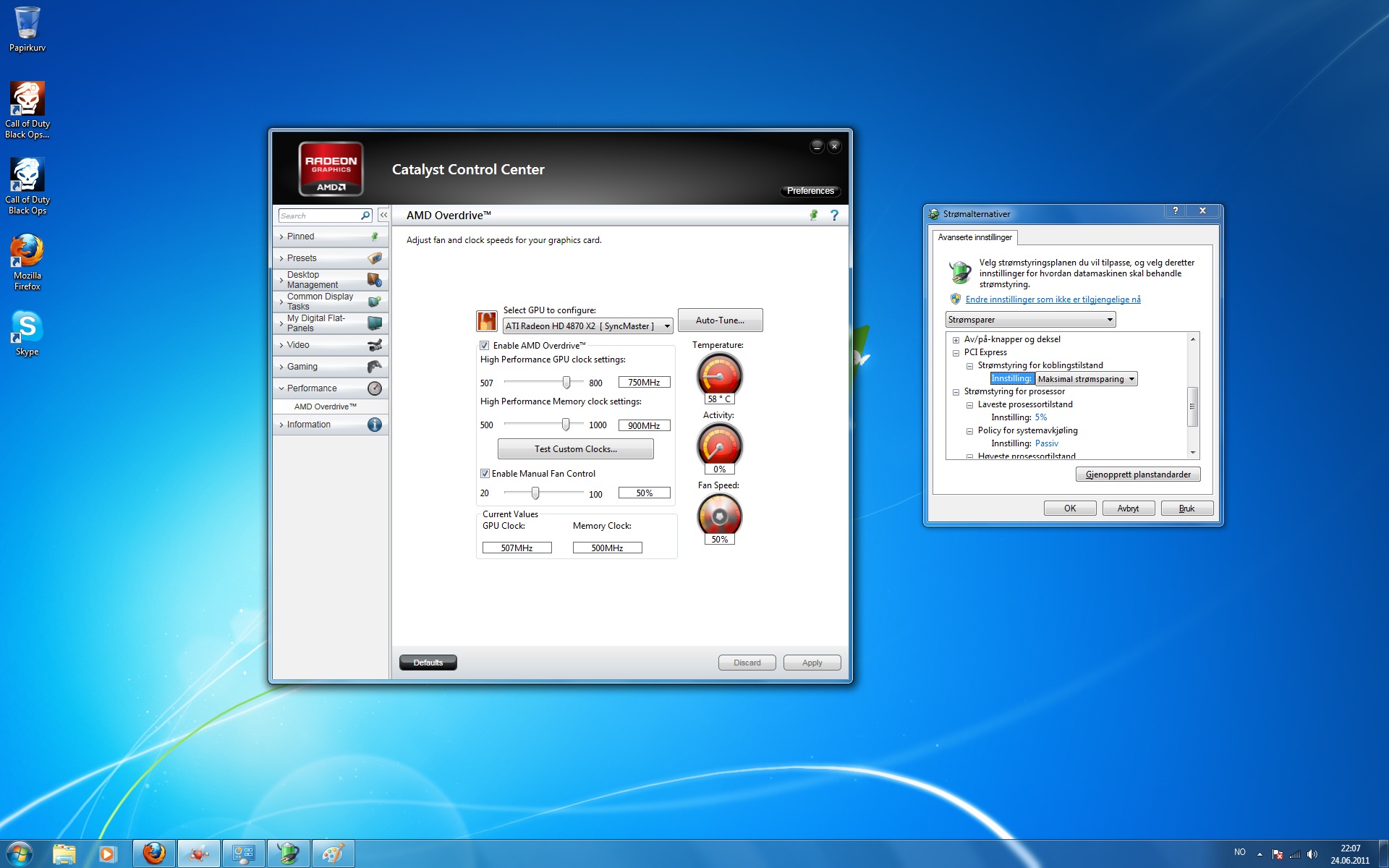Toggle Enable AMD Overdrive checkbox

point(484,346)
